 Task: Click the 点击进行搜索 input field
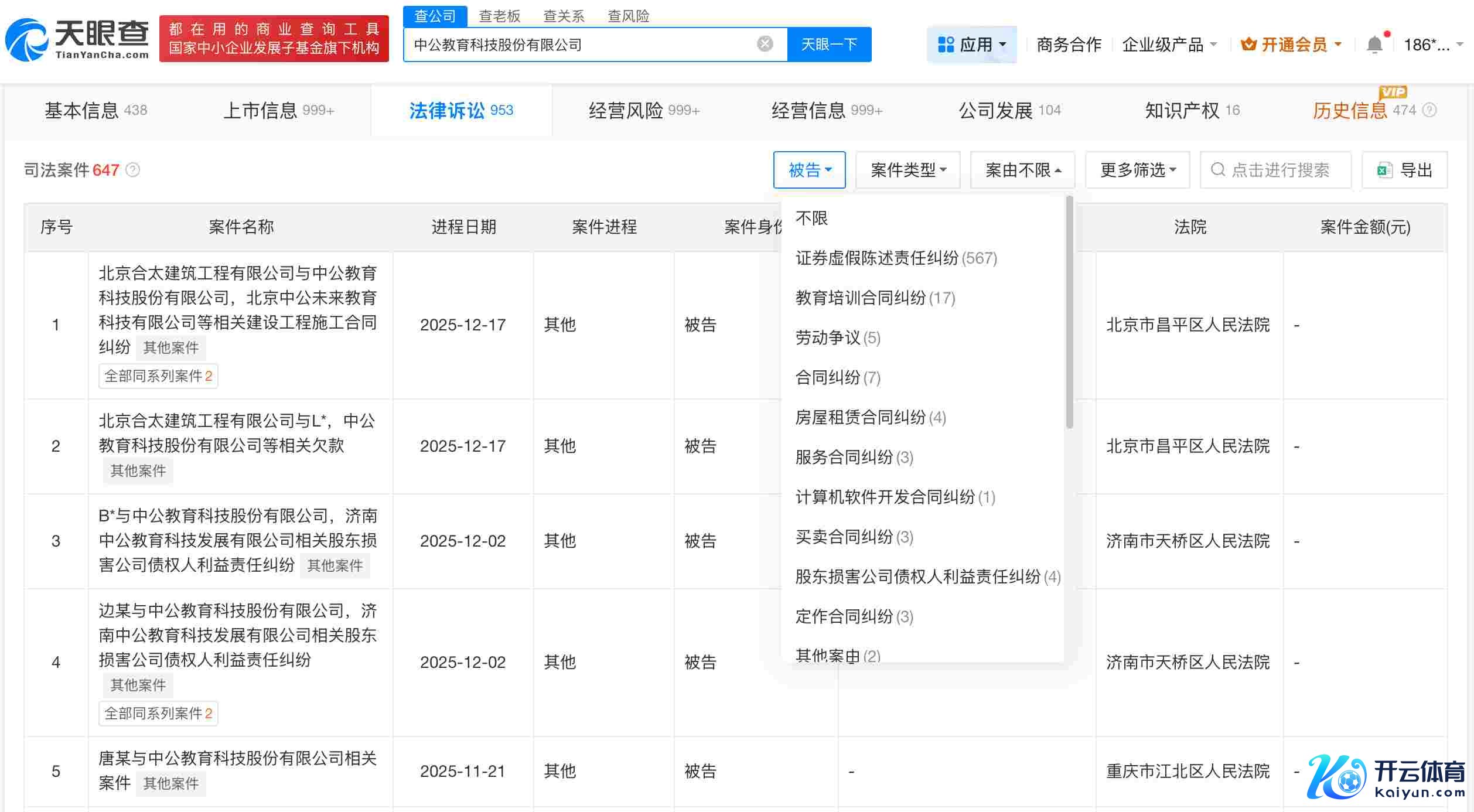click(1279, 170)
